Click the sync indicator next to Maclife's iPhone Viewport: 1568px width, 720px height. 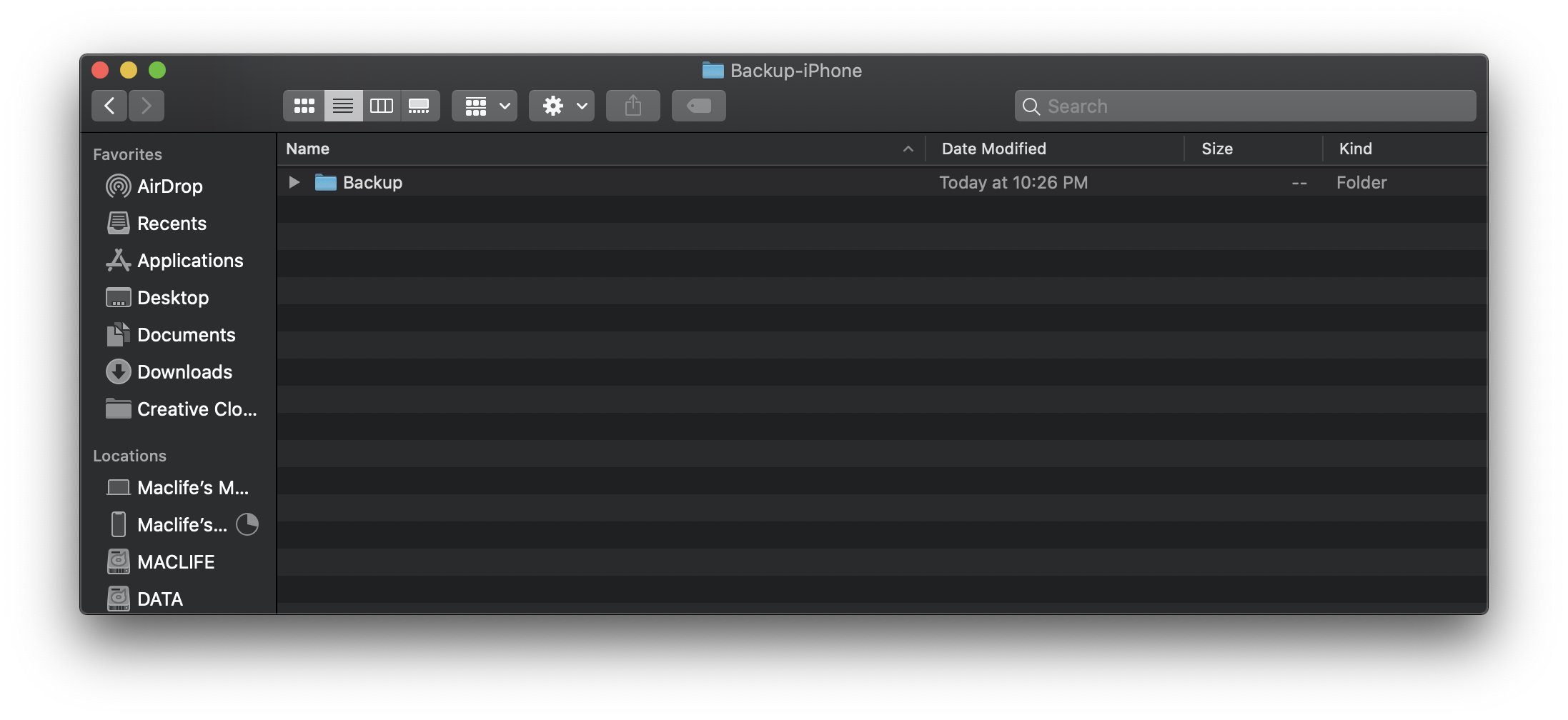[x=247, y=524]
